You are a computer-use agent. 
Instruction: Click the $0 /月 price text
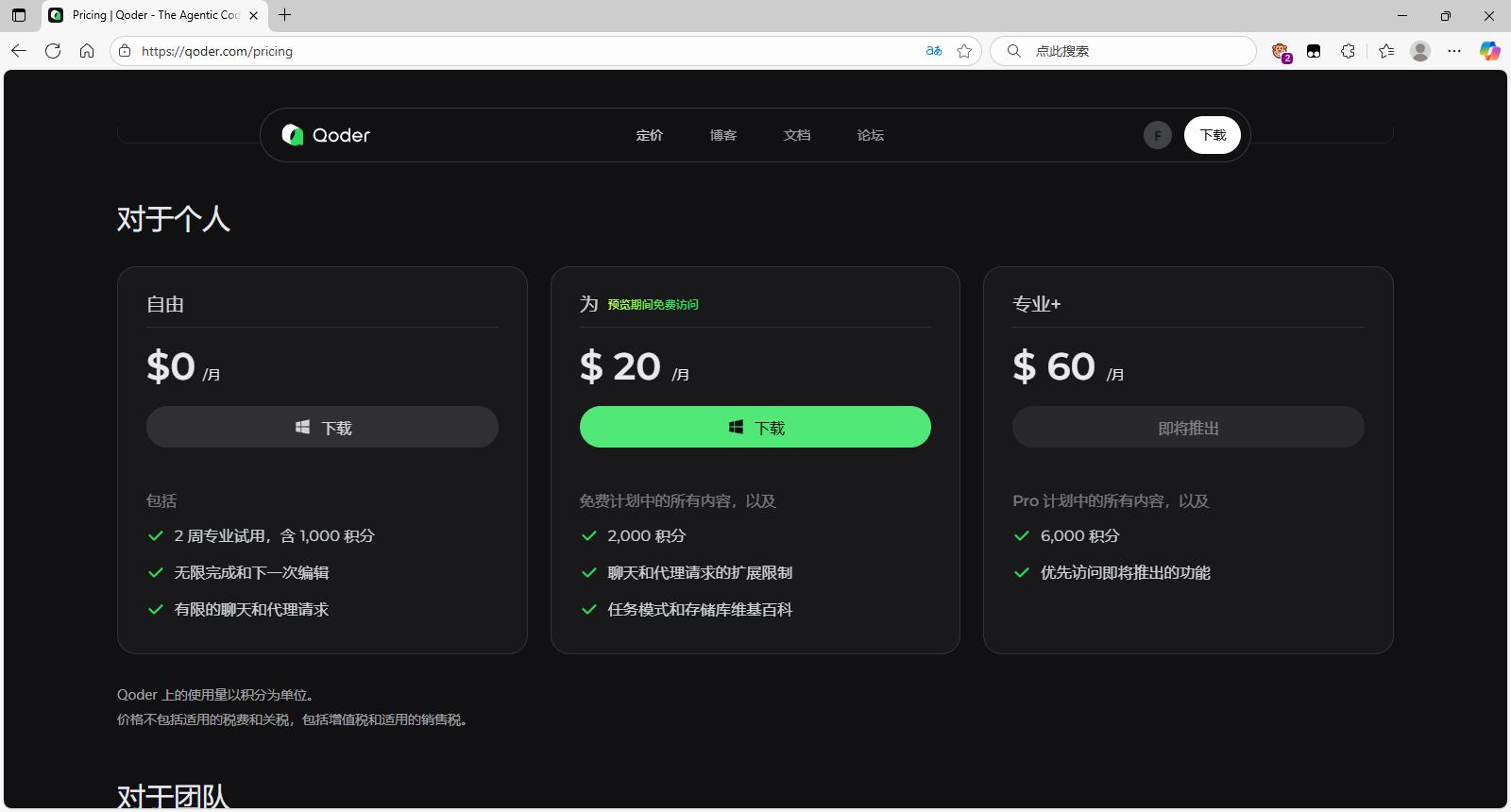(183, 367)
